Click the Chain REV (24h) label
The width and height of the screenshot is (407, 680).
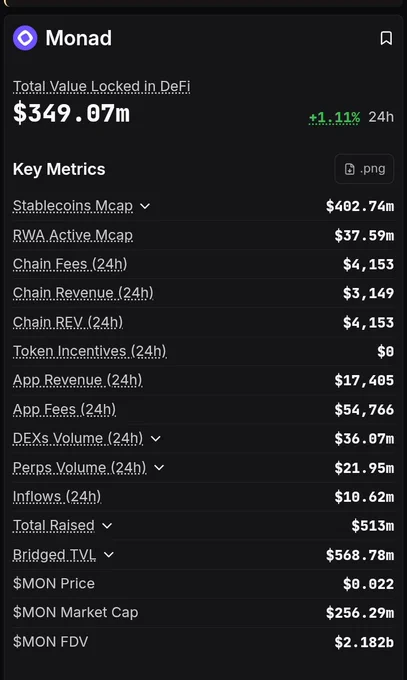click(68, 322)
